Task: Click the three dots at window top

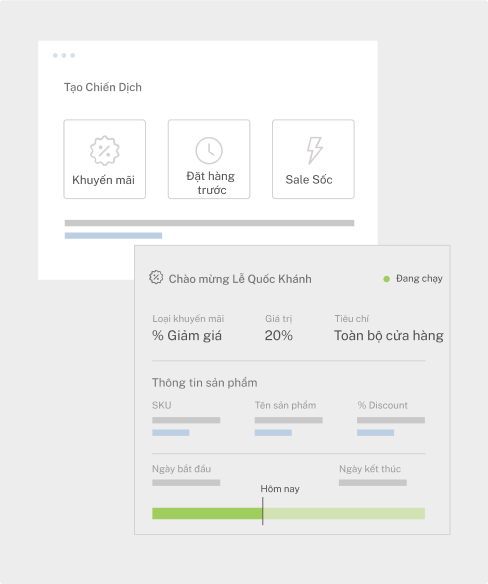Action: point(64,55)
